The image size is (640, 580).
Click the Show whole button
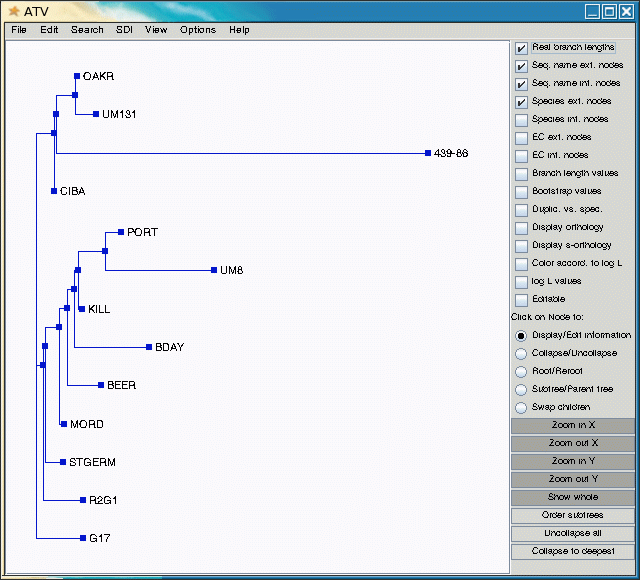tap(572, 497)
